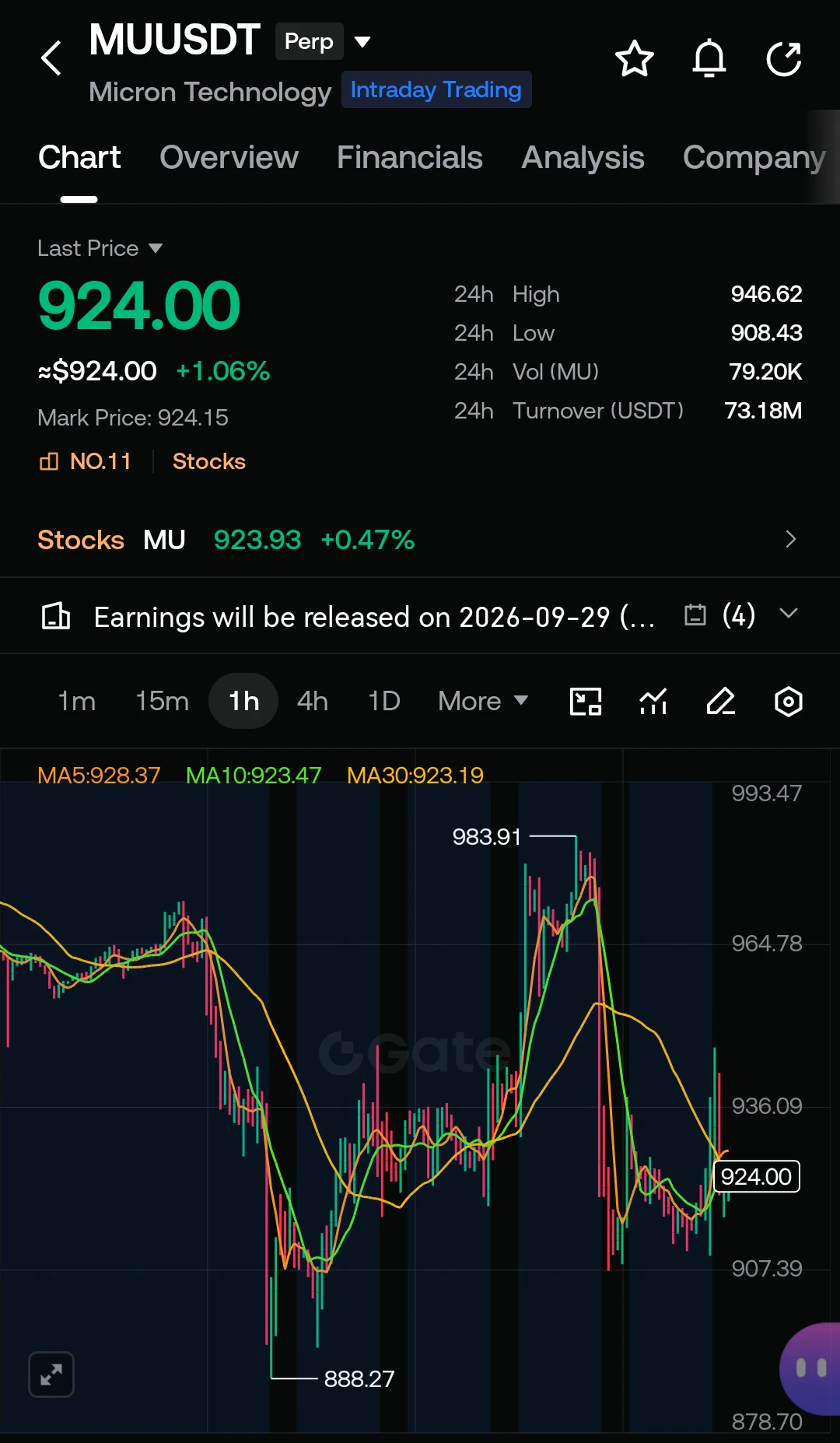This screenshot has height=1443, width=840.
Task: Tap the 24h Turnover value 73.18M
Action: coord(763,411)
